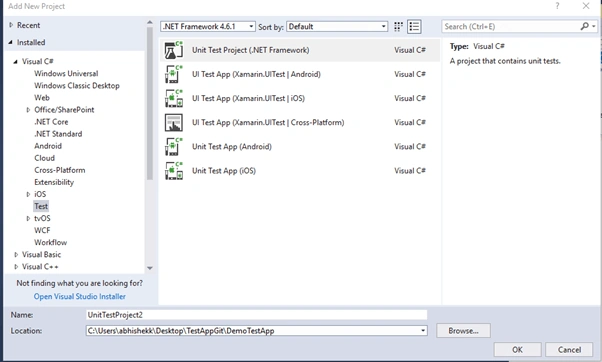Viewport: 602px width, 362px height.
Task: Click the search magnifier icon
Action: (x=584, y=26)
